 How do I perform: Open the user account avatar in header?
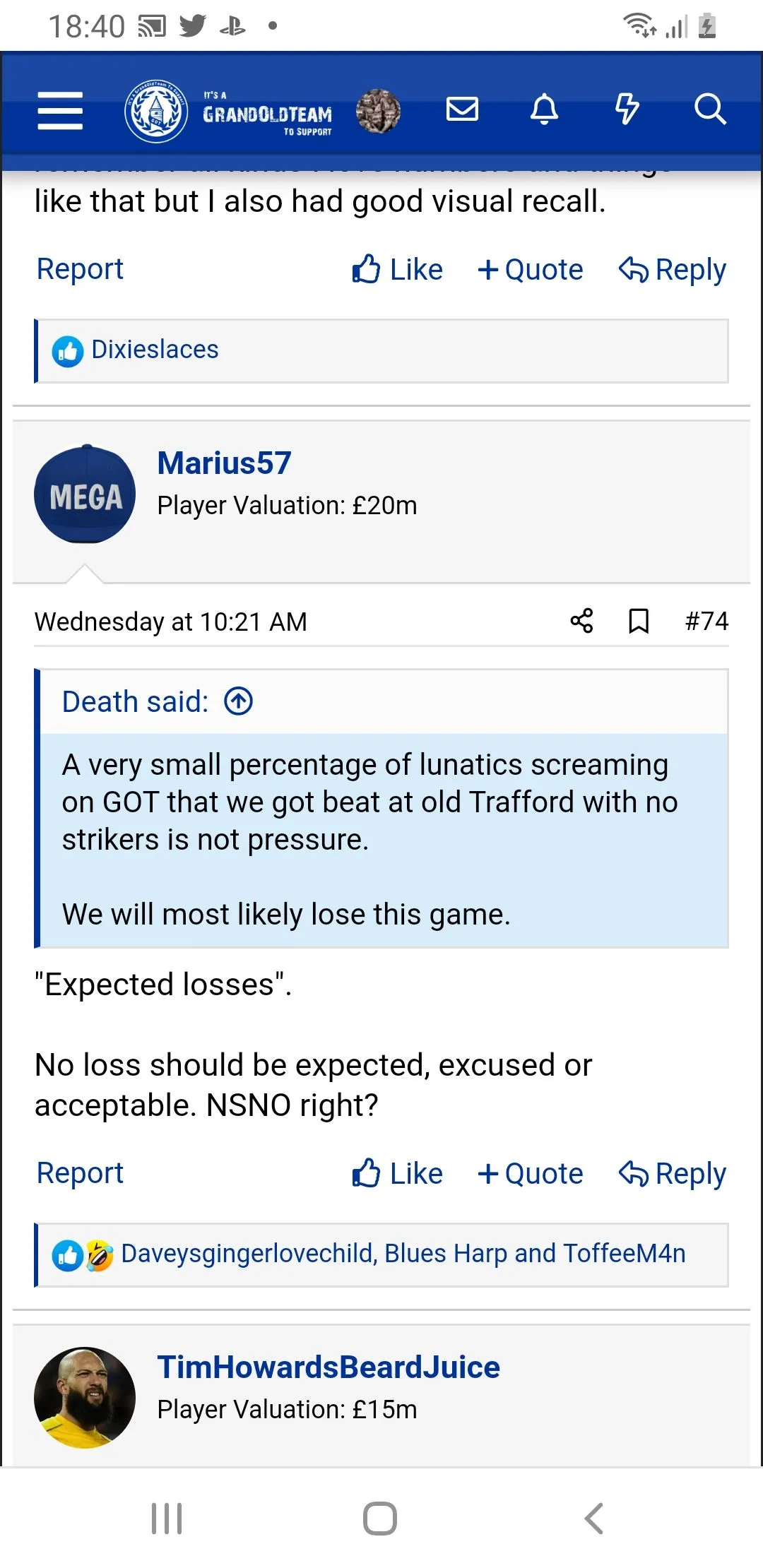(378, 111)
